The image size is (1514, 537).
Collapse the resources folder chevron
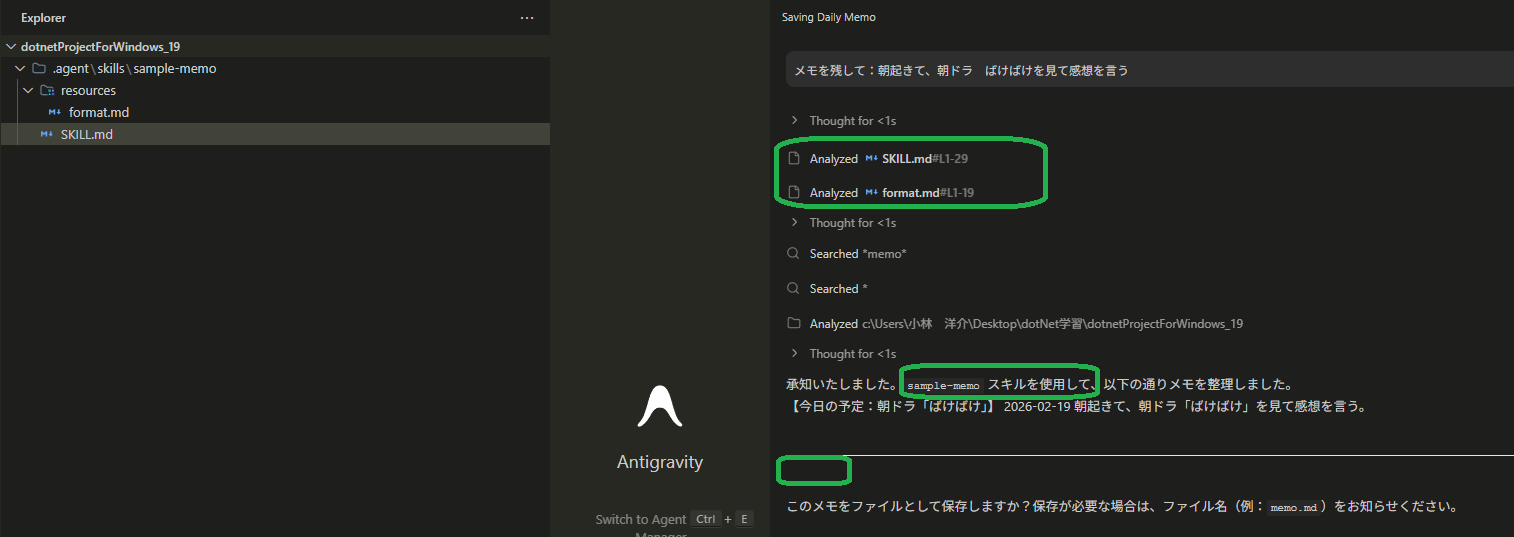(x=28, y=91)
